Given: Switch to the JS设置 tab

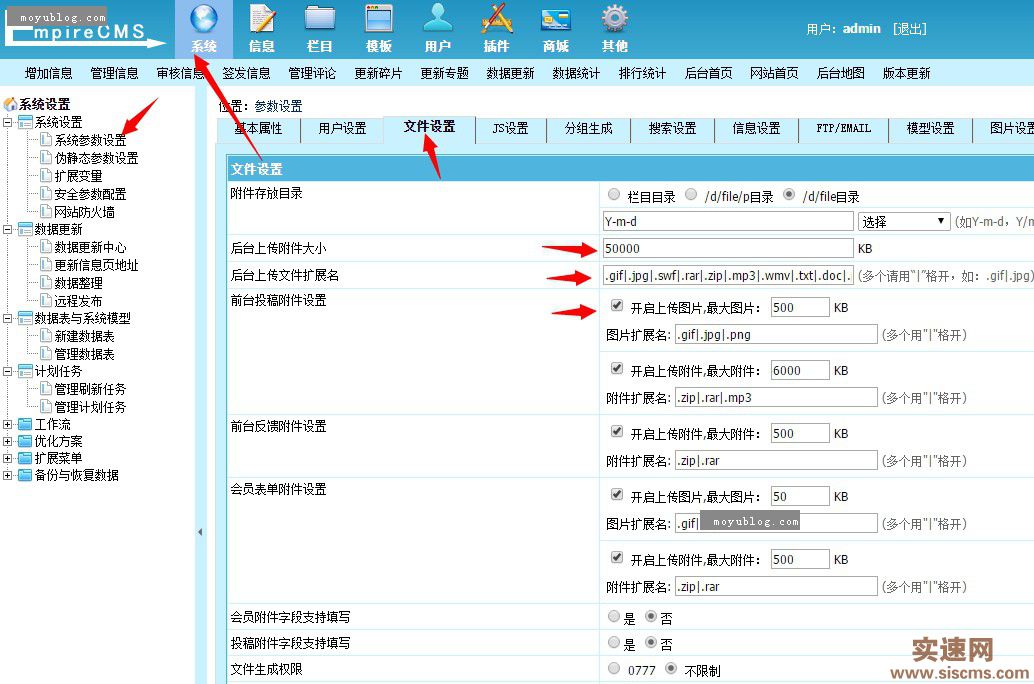Looking at the screenshot, I should tap(510, 129).
